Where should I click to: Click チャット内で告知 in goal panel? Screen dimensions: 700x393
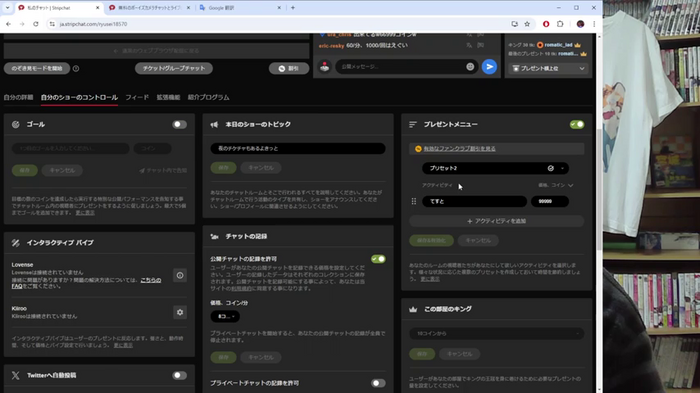coord(163,171)
